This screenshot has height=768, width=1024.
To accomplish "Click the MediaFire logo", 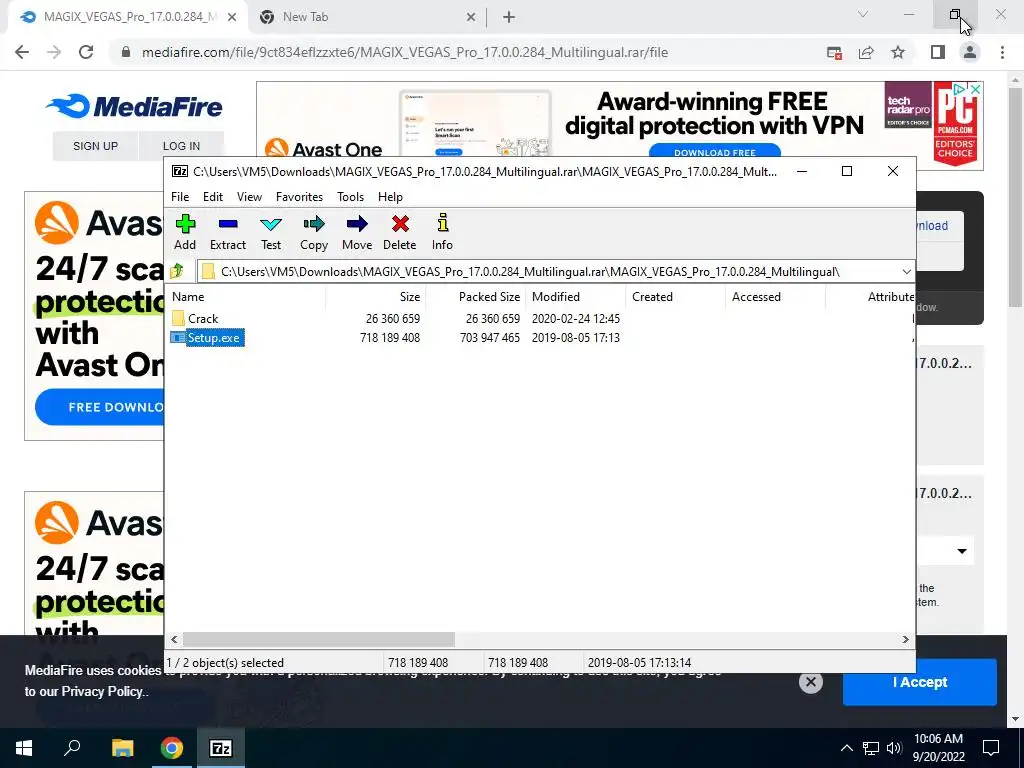I will [134, 106].
